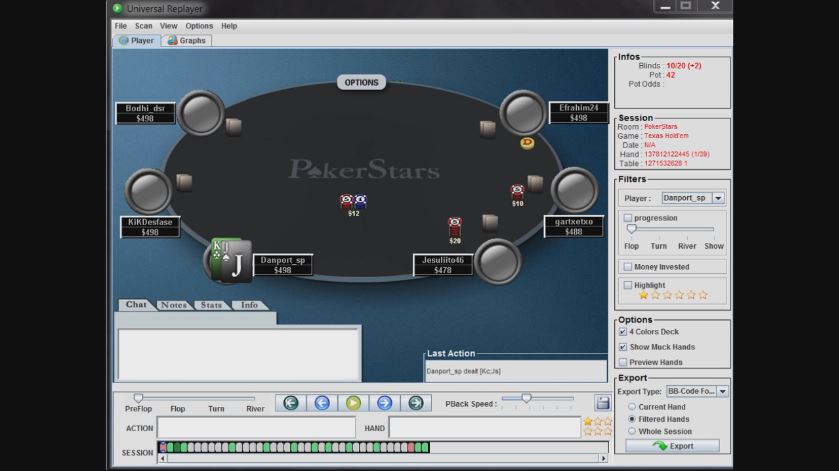Enable the progression checkbox
The width and height of the screenshot is (839, 471).
click(x=628, y=218)
